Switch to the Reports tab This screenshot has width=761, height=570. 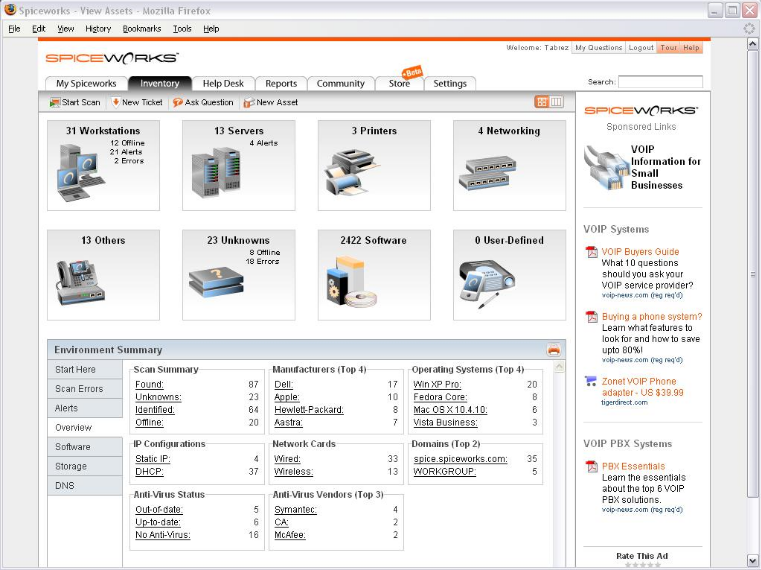point(281,84)
